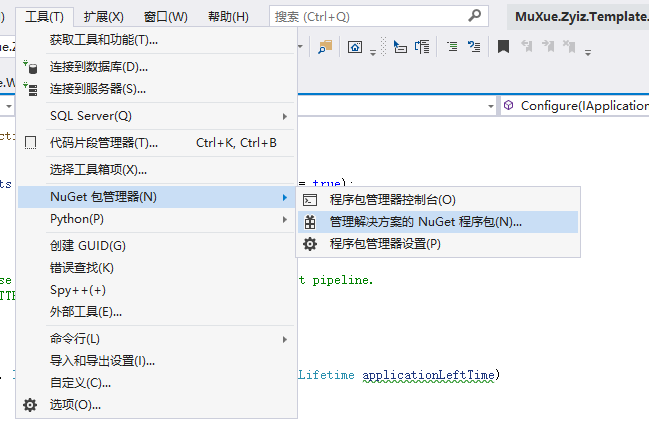The image size is (649, 435).
Task: Choose 选择工具箱项(X)...
Action: tap(157, 170)
